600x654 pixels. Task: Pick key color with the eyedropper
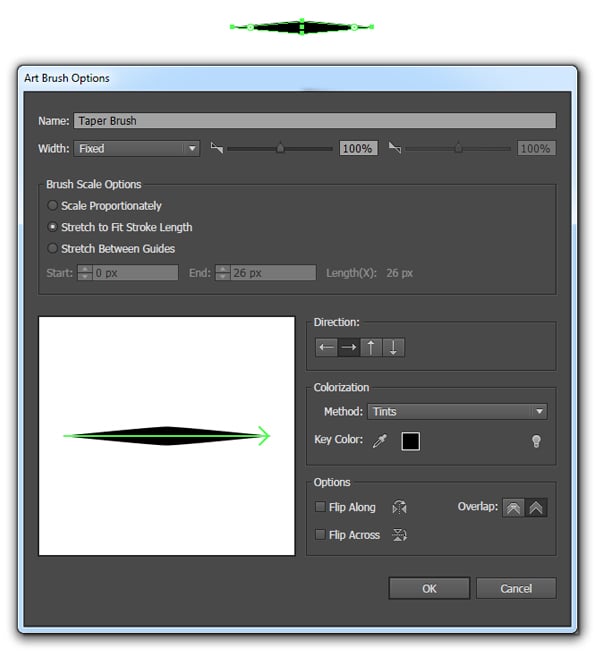click(380, 441)
